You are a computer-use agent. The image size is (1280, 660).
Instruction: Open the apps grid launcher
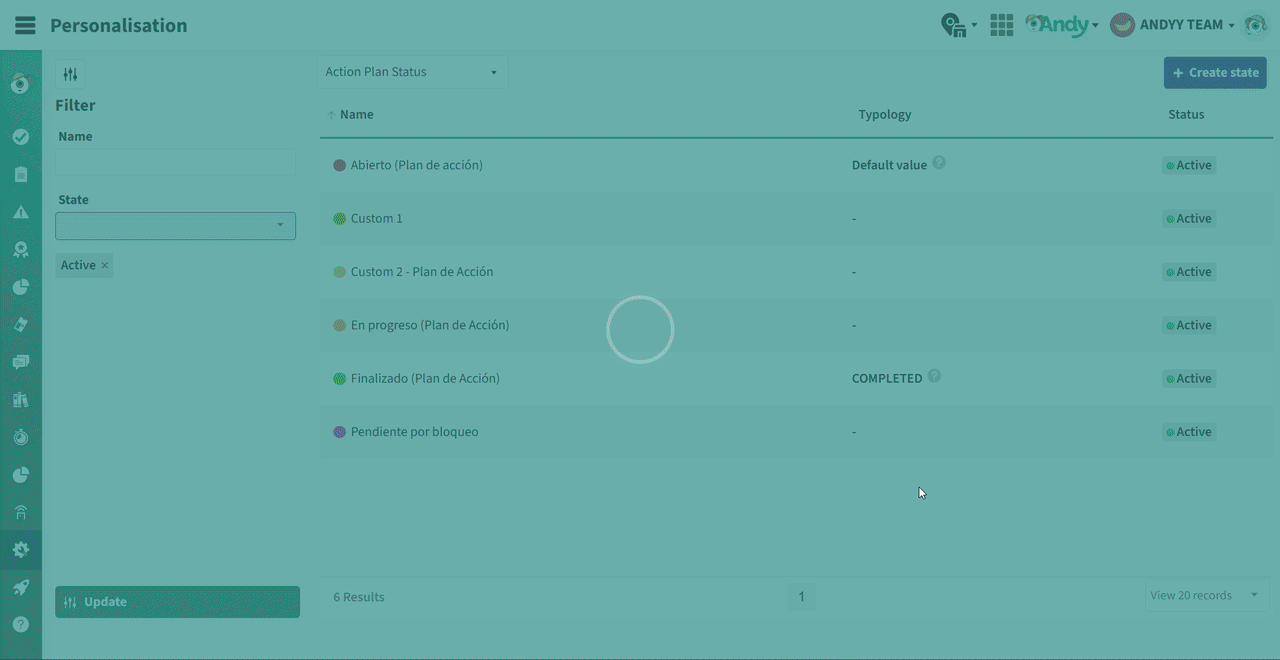point(1001,25)
